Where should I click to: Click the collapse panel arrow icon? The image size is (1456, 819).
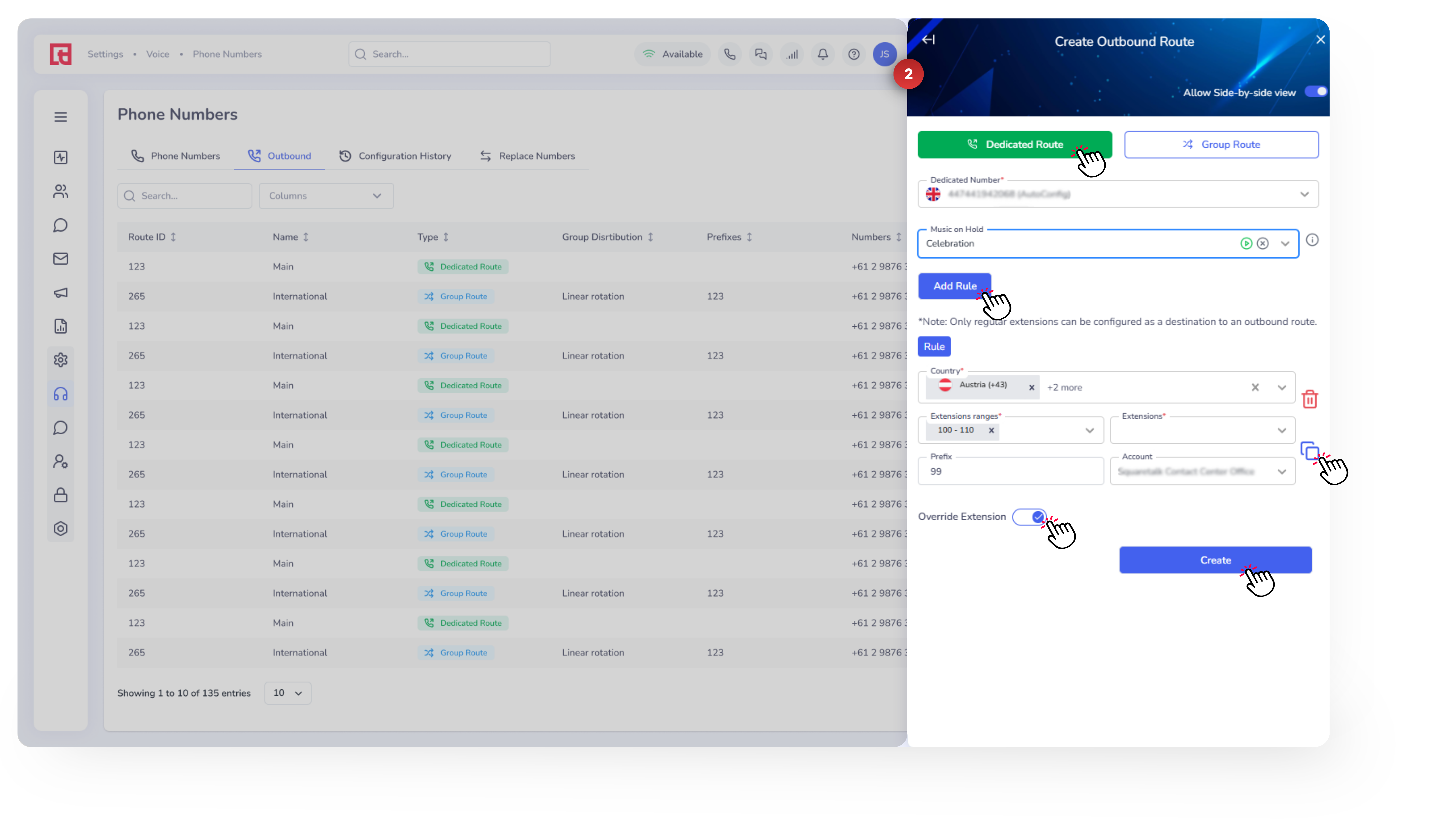pyautogui.click(x=928, y=40)
